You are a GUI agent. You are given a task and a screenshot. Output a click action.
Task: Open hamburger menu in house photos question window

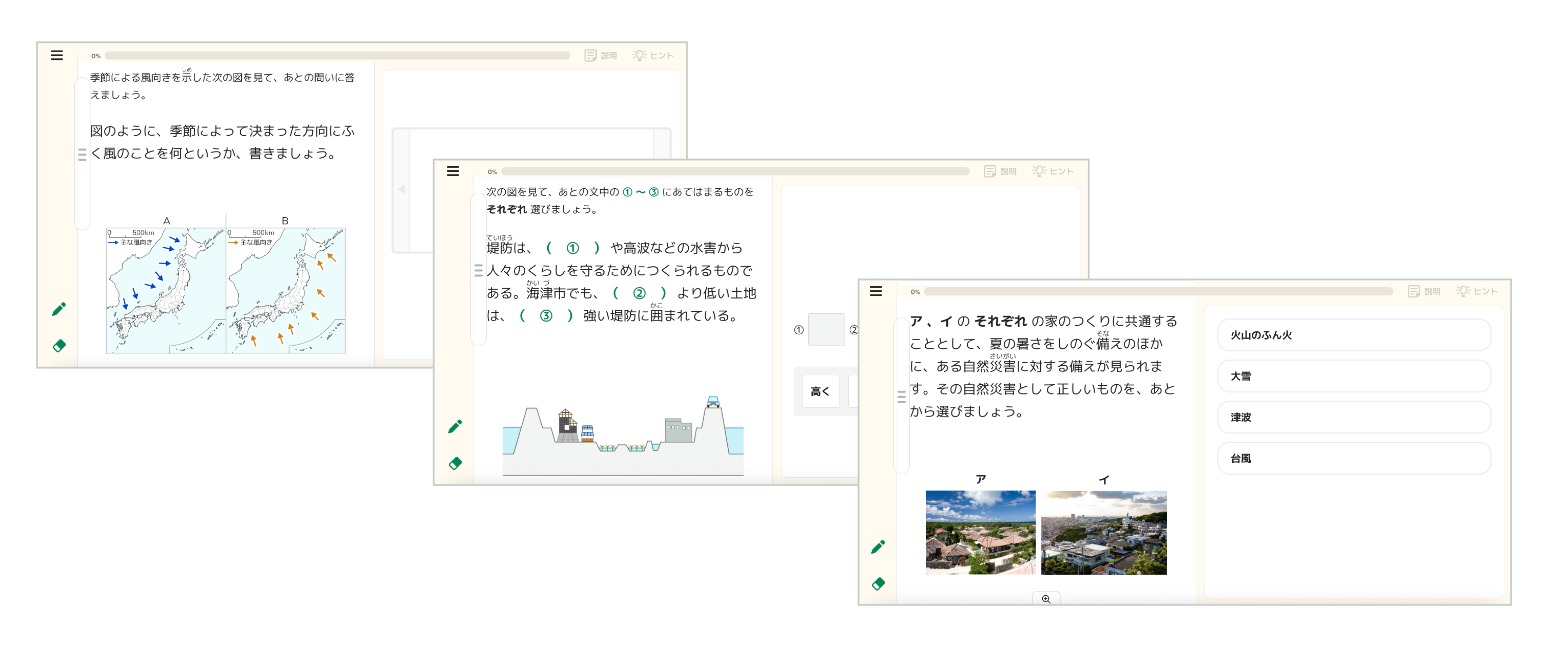point(876,291)
